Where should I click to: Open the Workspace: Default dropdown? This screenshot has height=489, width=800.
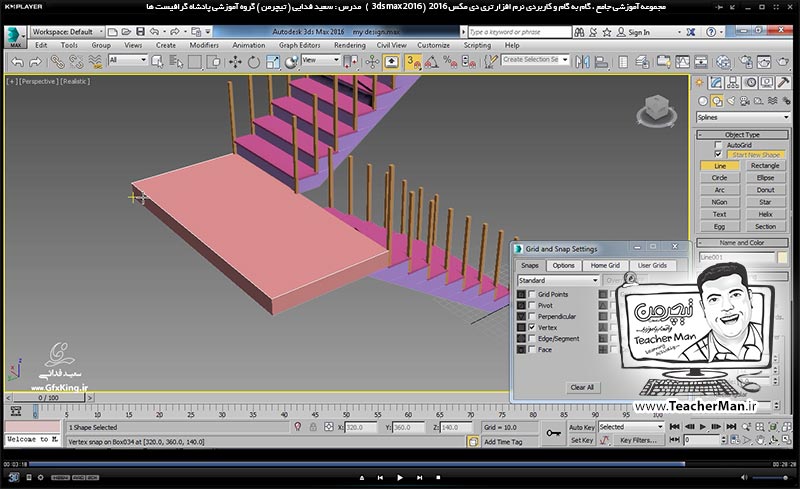click(67, 32)
